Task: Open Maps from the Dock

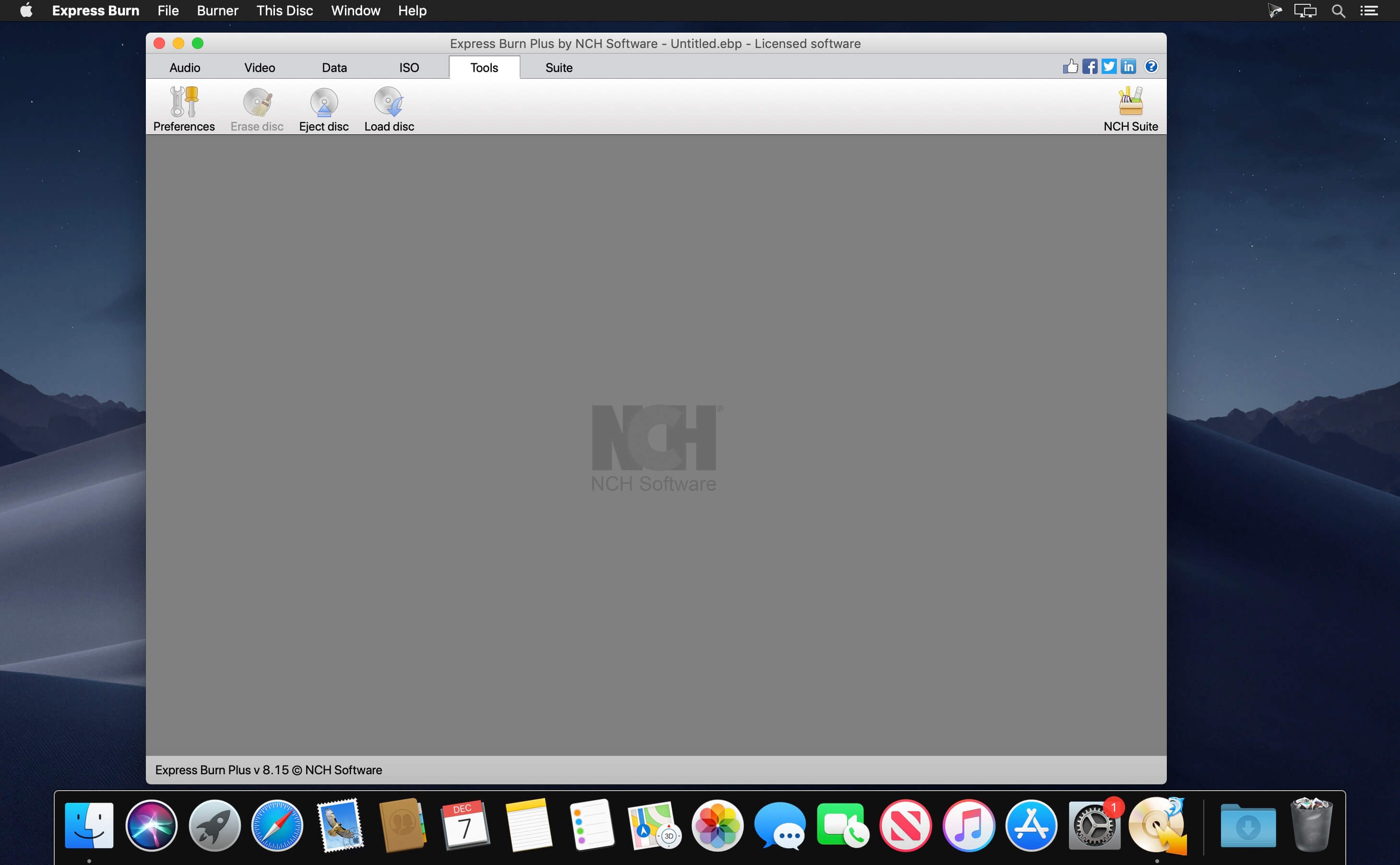Action: tap(654, 825)
